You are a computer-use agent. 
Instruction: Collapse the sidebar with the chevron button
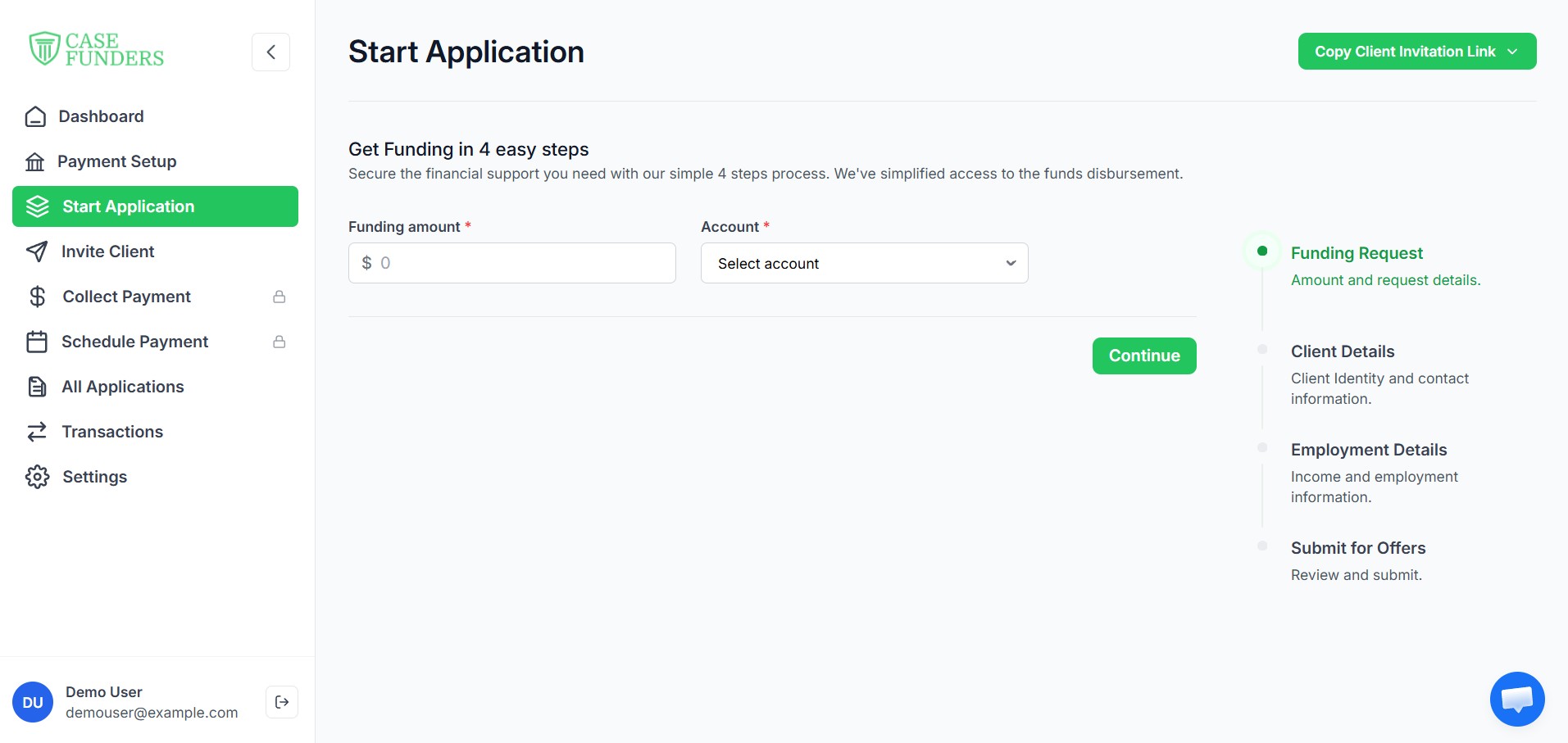coord(270,52)
